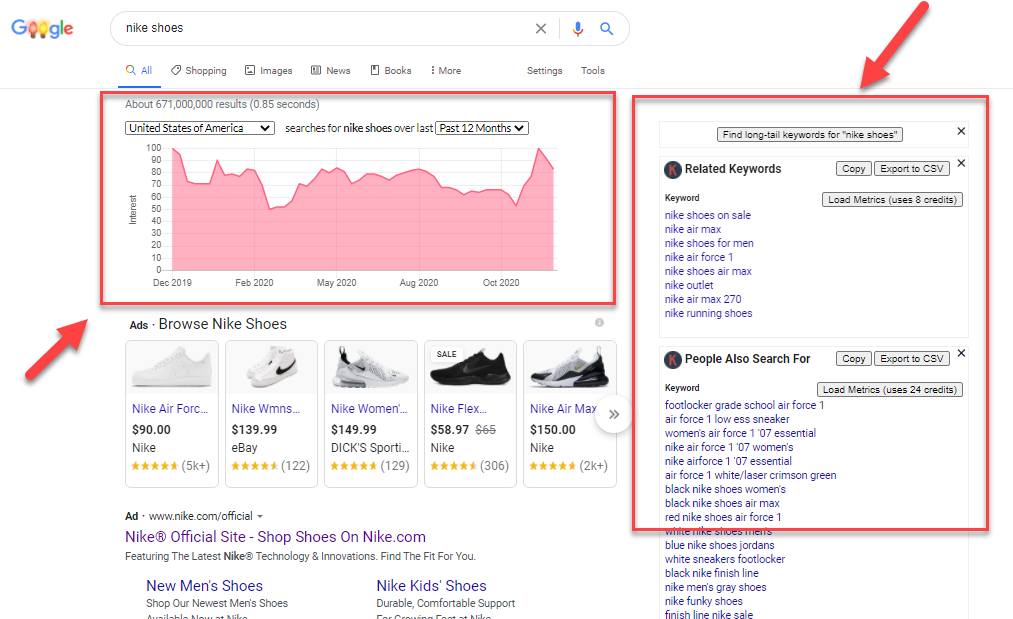Show more shoe ads with next arrow
This screenshot has height=619, width=1013.
tap(614, 414)
